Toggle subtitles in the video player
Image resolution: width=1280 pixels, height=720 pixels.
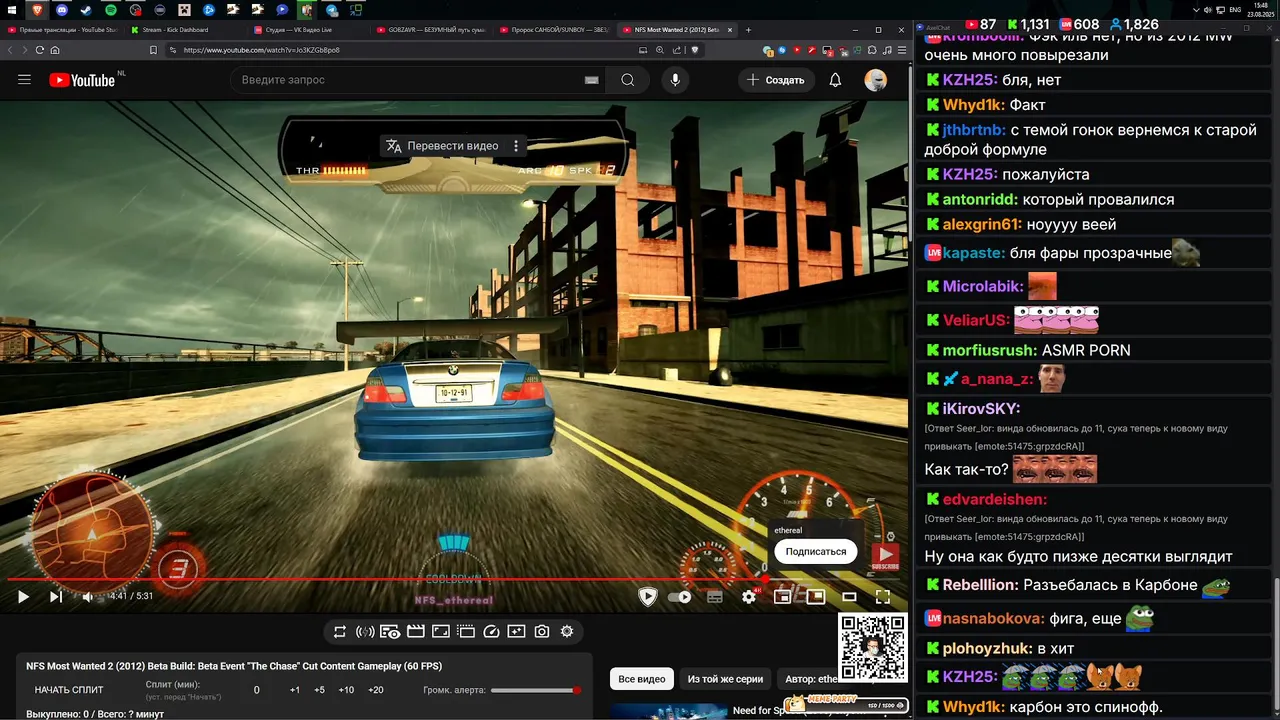tap(715, 597)
